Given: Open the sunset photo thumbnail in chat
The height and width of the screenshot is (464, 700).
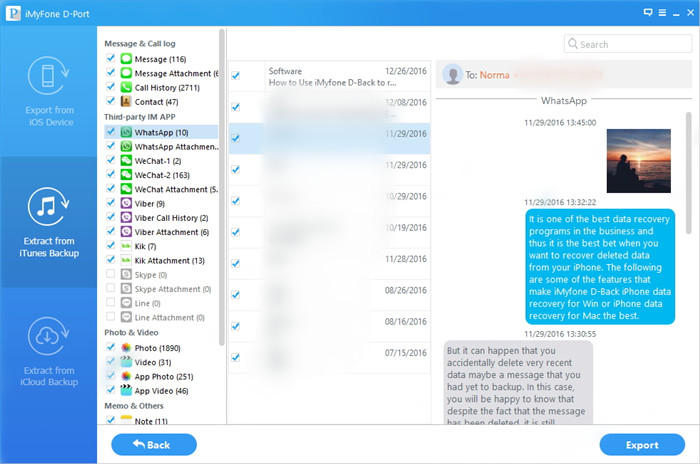Looking at the screenshot, I should (638, 161).
